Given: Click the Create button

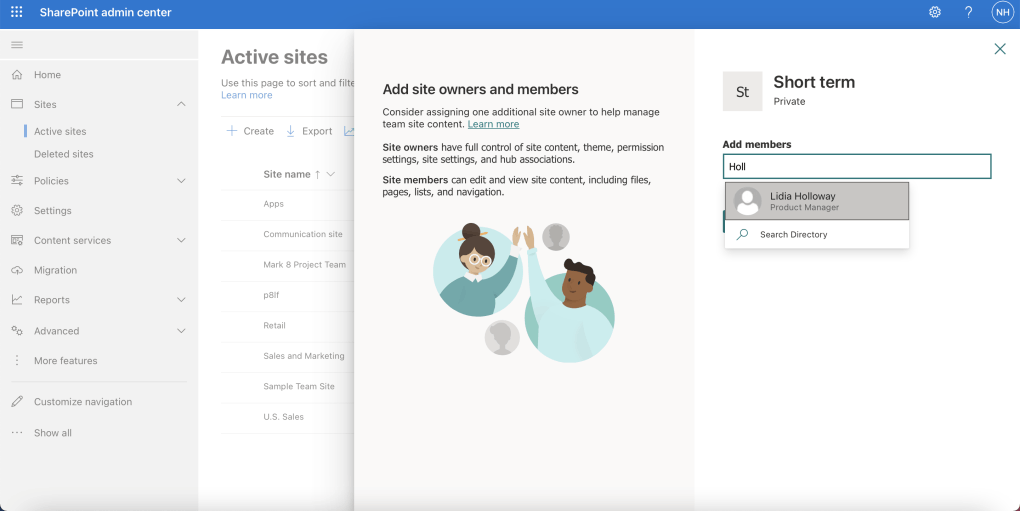Looking at the screenshot, I should click(x=250, y=131).
